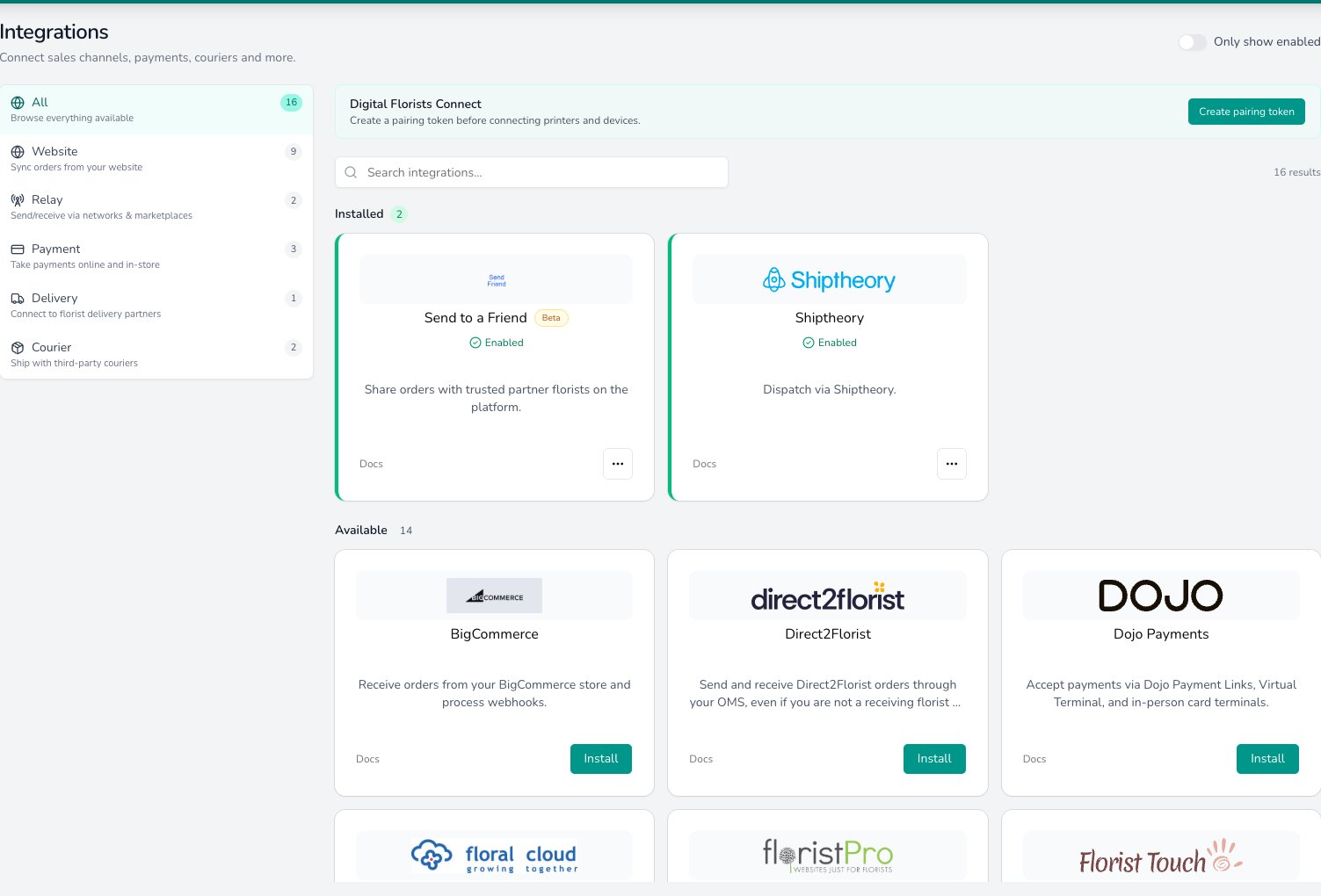Open Docs link on Direct2Florist card
The image size is (1321, 896).
pyautogui.click(x=700, y=759)
